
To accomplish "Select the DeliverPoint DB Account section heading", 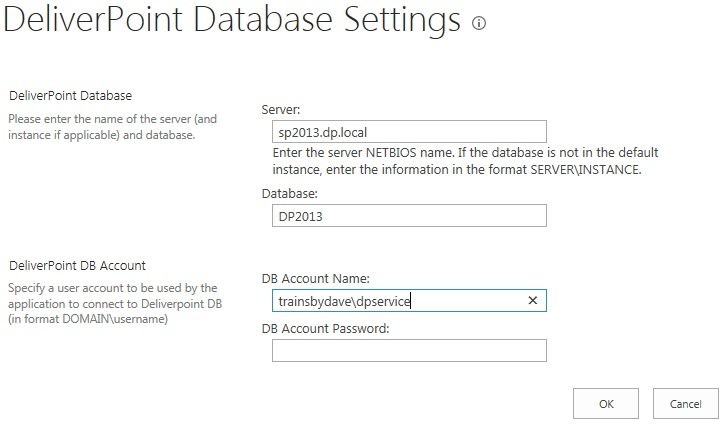I will tap(78, 266).
